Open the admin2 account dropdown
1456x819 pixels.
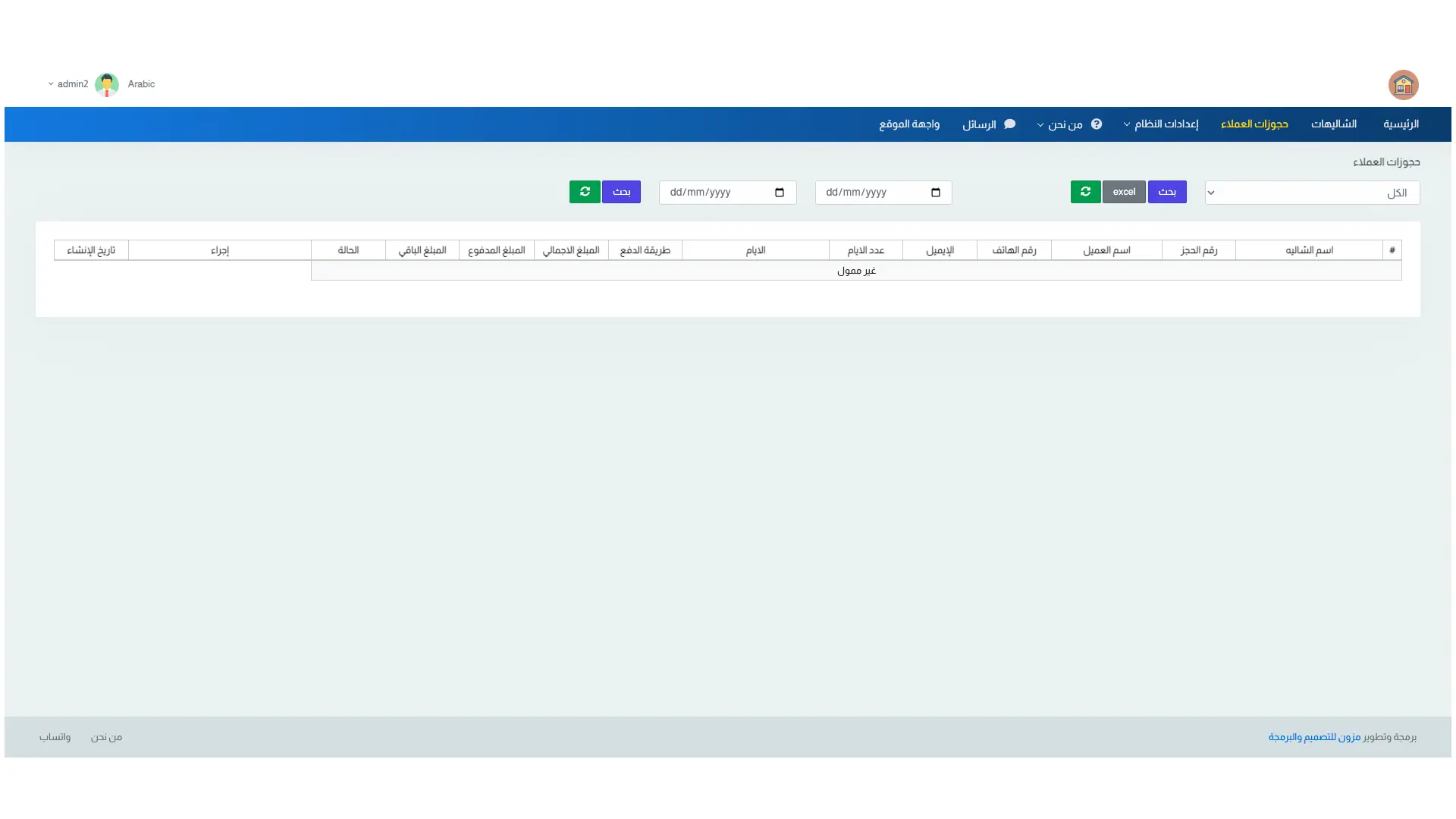point(68,84)
